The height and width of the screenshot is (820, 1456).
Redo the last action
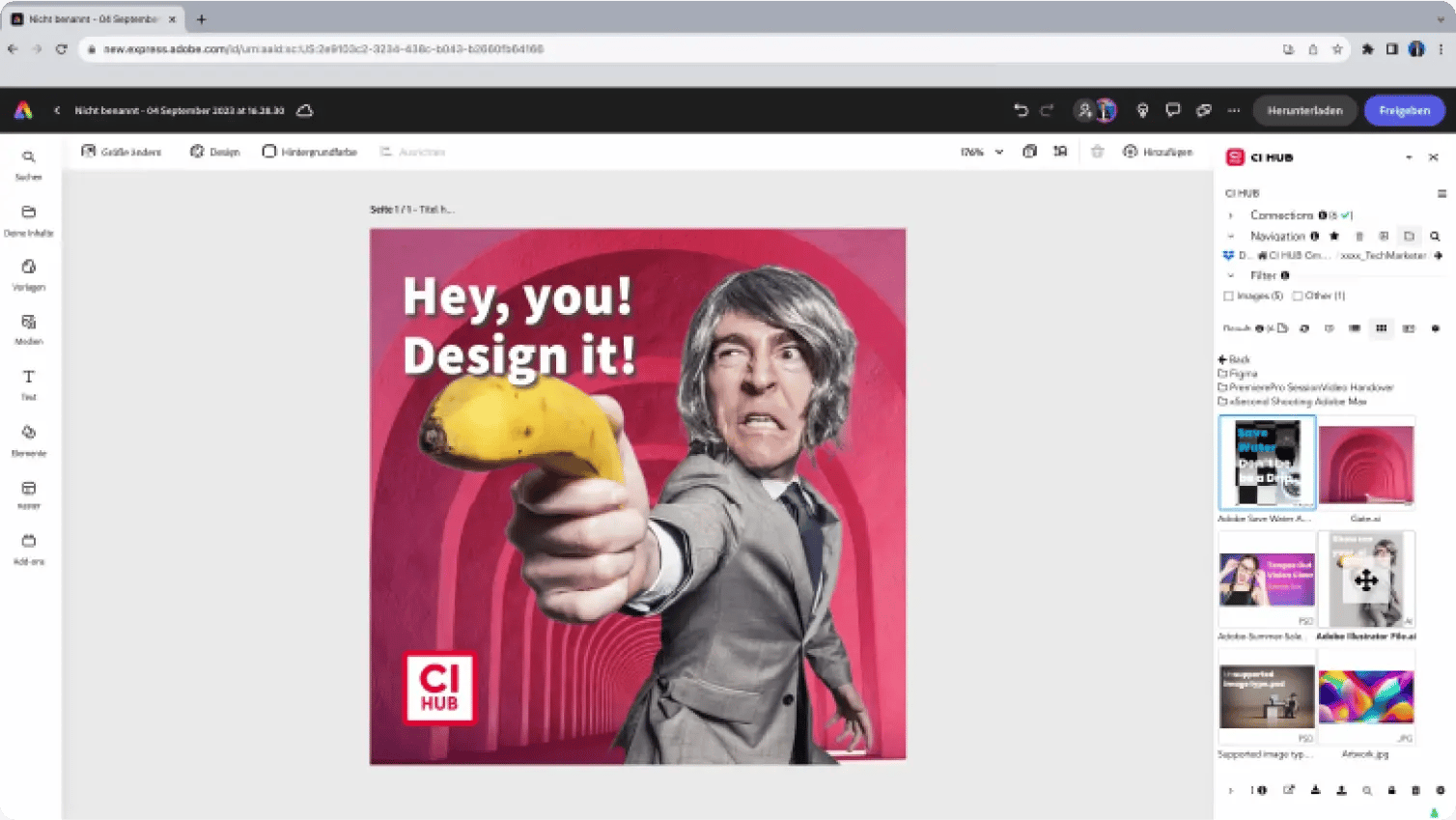[1047, 110]
